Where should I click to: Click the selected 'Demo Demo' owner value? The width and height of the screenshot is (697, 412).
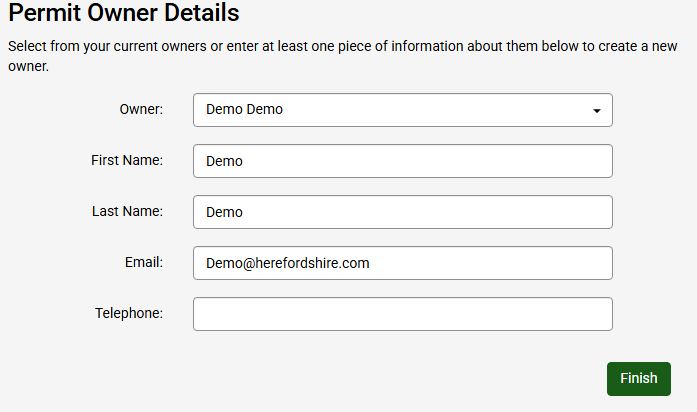tap(244, 110)
